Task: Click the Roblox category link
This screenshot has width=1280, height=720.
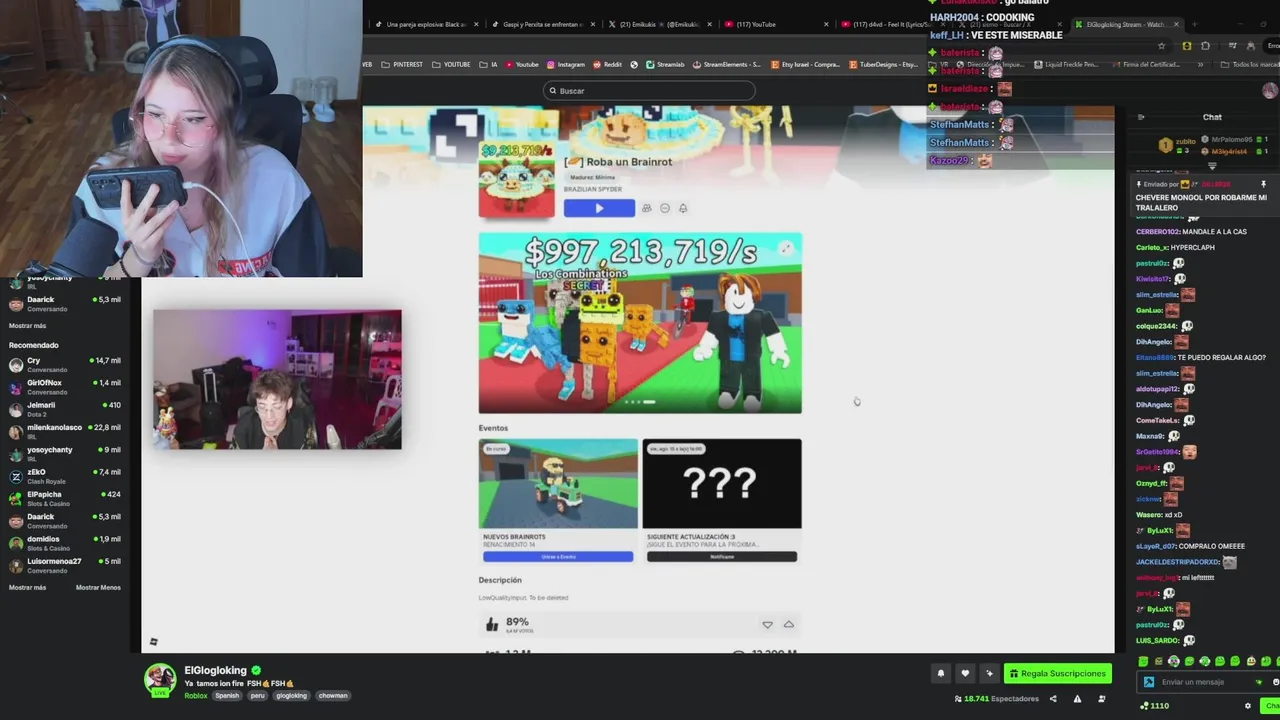Action: (195, 696)
